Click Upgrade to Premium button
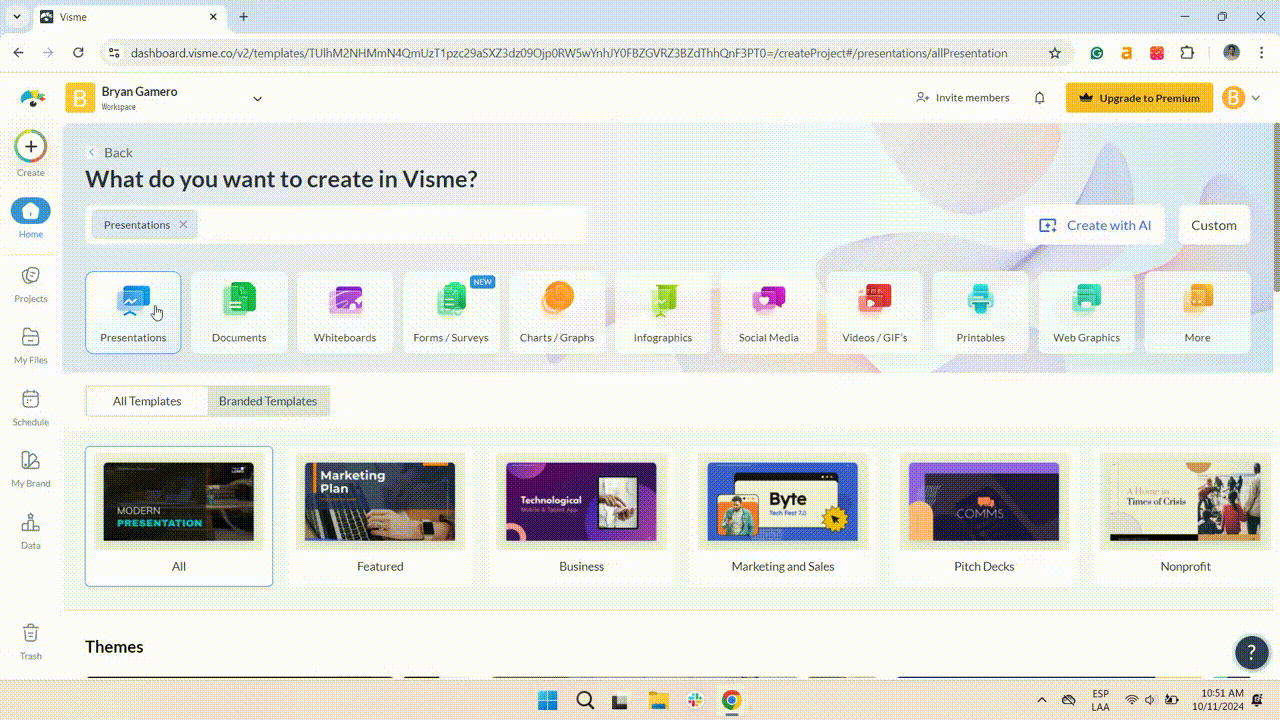Image resolution: width=1280 pixels, height=720 pixels. point(1139,98)
